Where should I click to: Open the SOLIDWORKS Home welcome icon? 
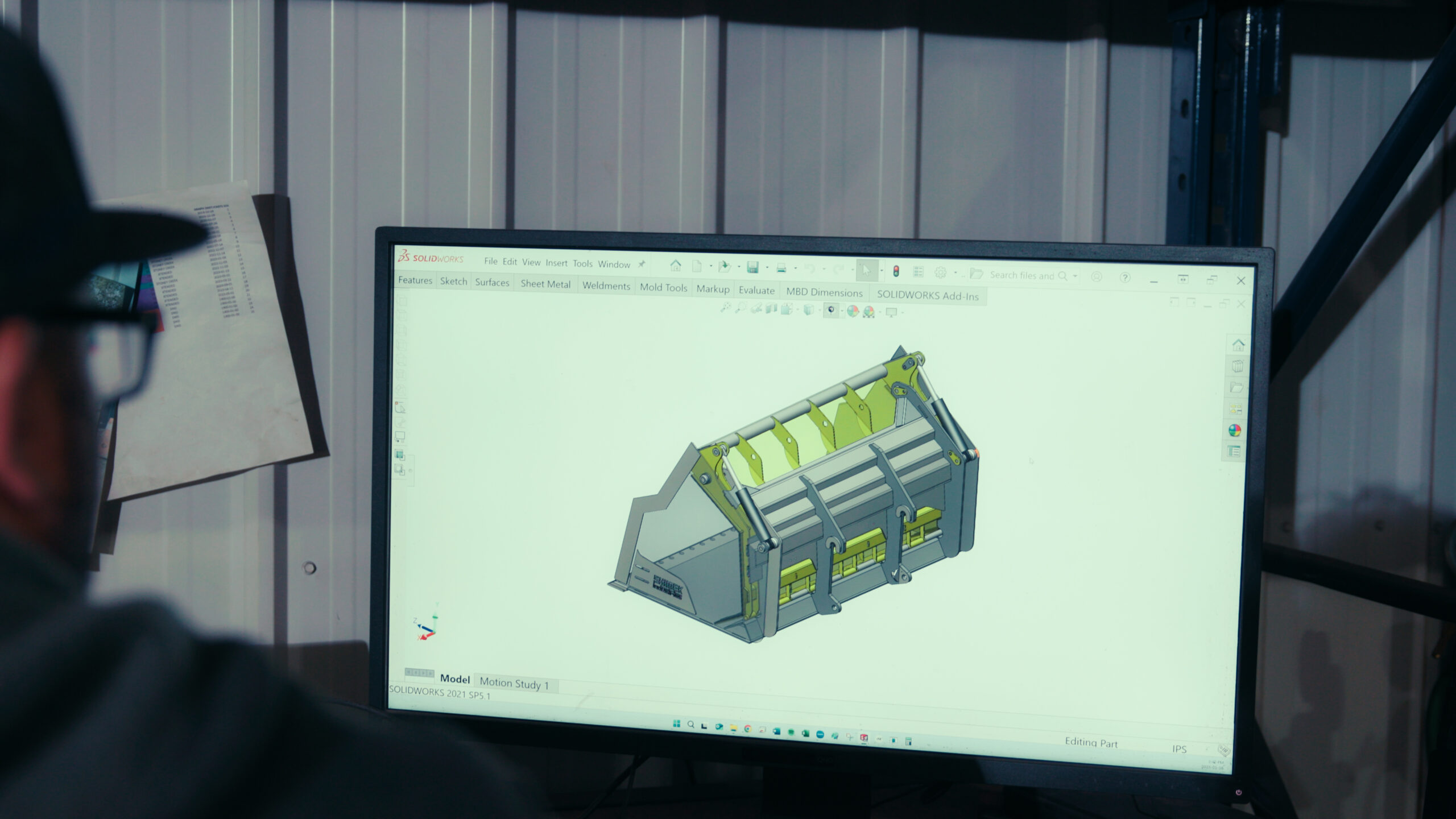675,265
